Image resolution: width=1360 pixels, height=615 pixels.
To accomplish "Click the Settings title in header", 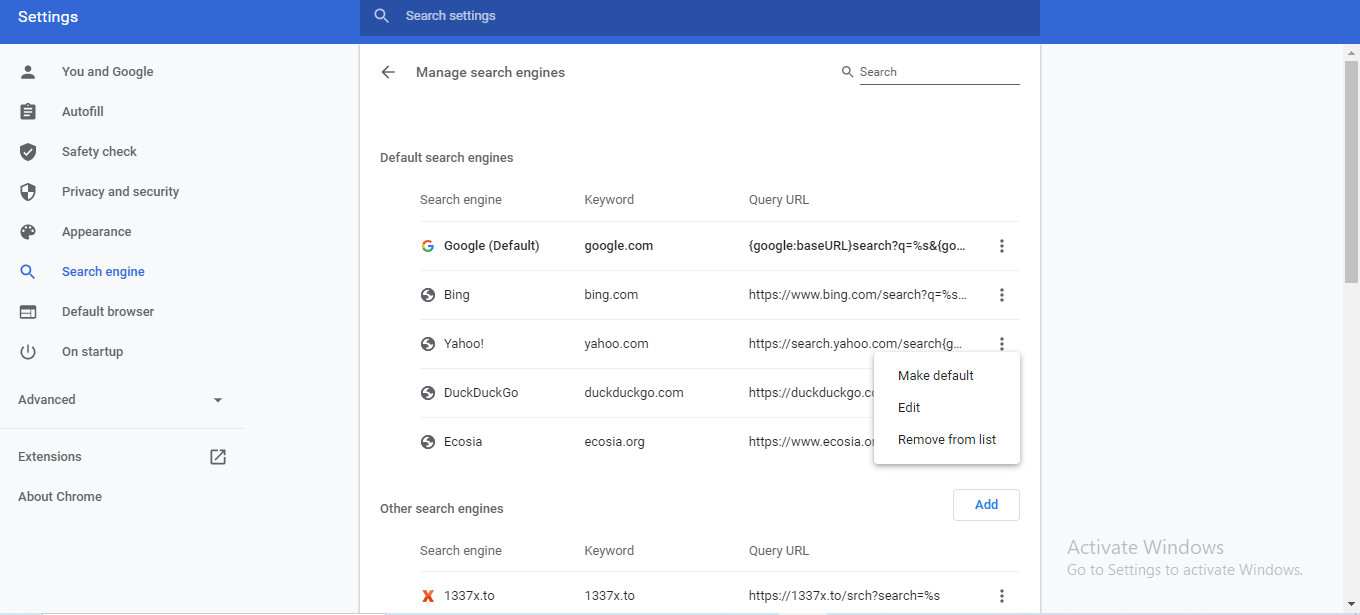I will click(x=48, y=17).
